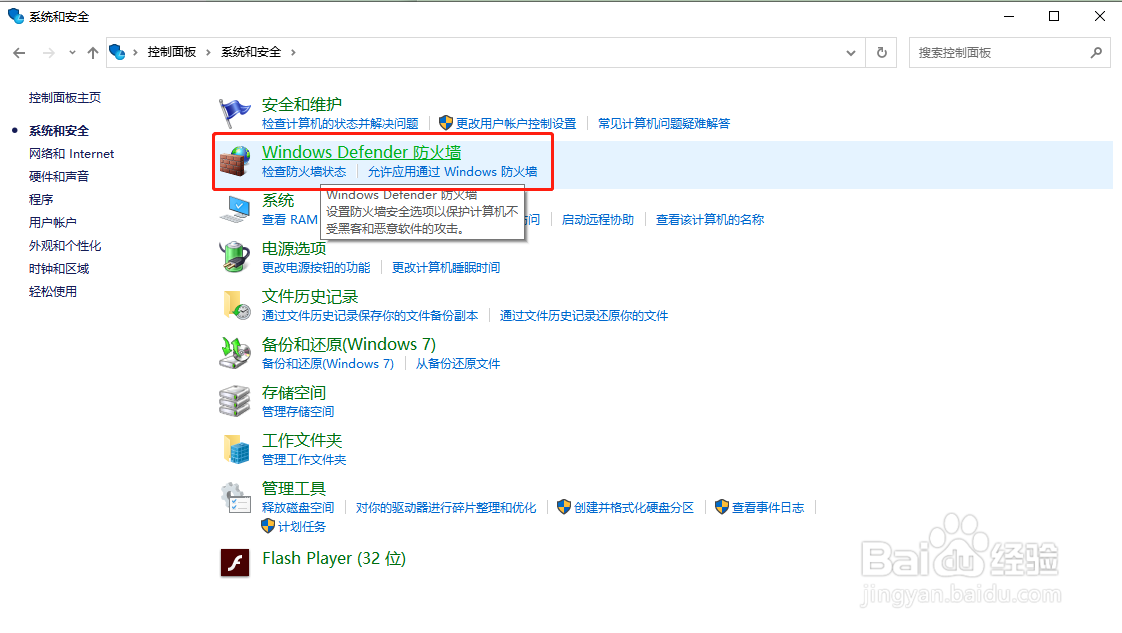Focus the 搜索控制面板 search box

pyautogui.click(x=999, y=53)
